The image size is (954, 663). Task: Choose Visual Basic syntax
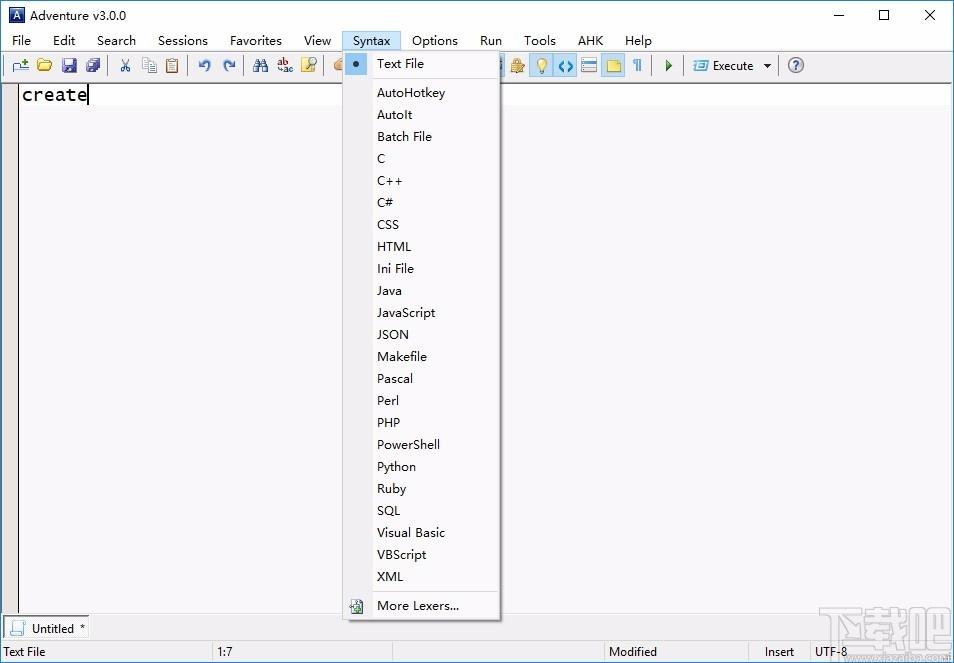pos(422,532)
